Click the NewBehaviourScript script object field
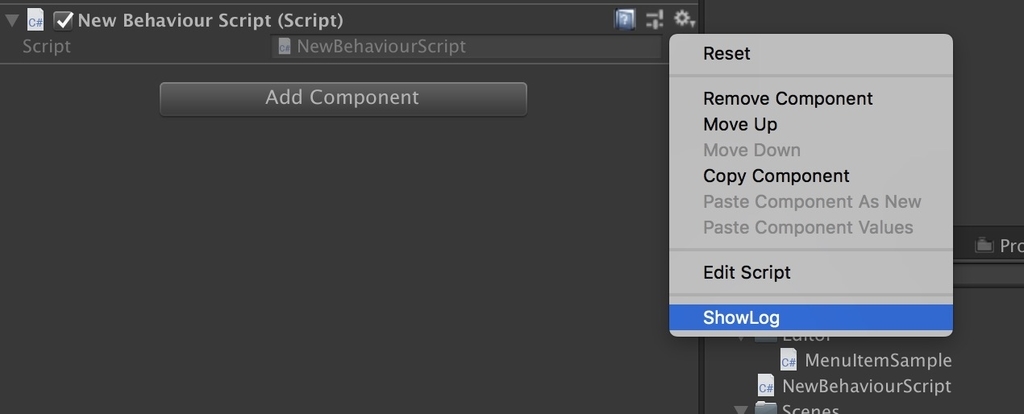 466,47
